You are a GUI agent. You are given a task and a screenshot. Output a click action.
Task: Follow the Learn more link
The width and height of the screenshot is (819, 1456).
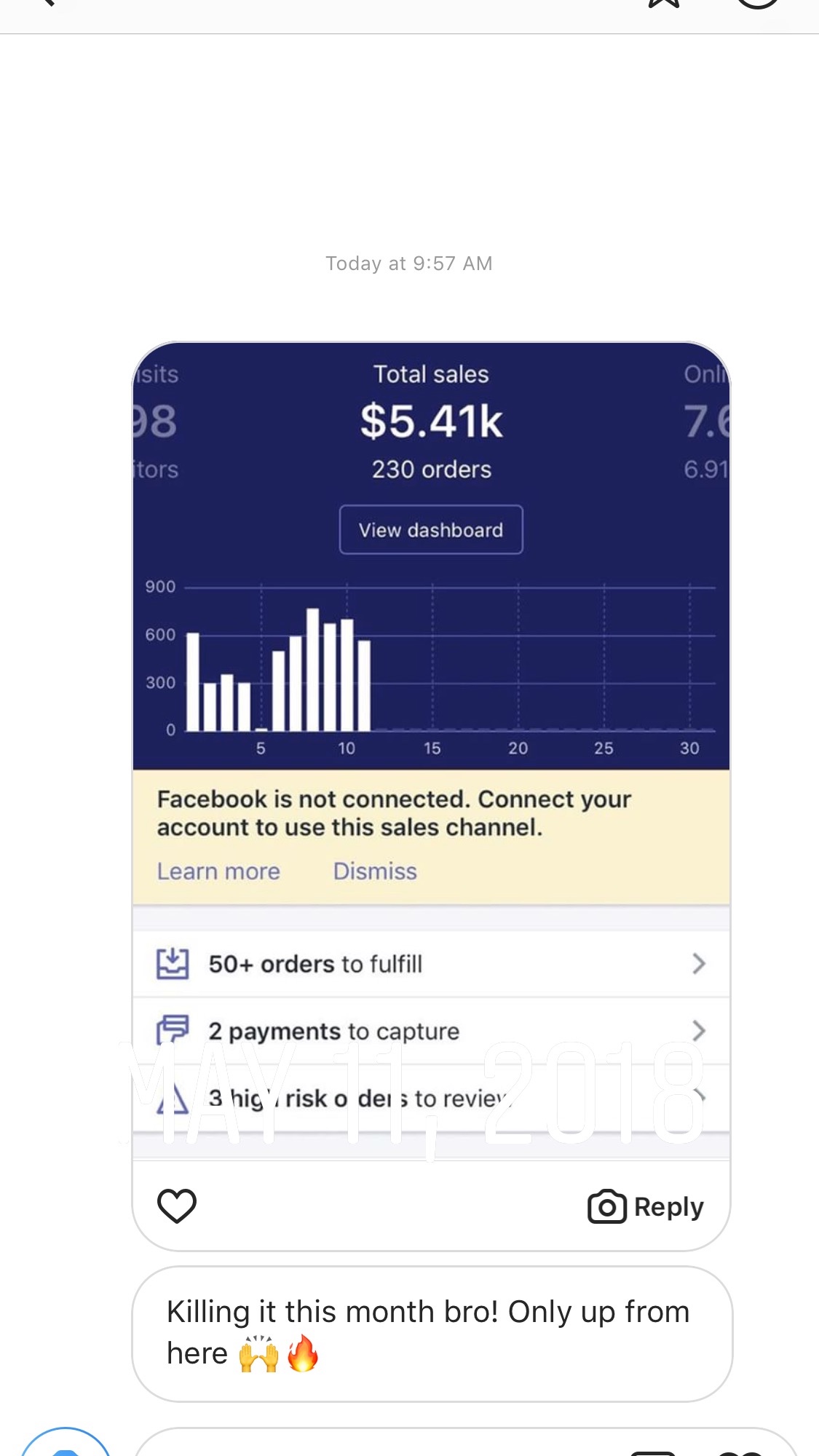[218, 871]
